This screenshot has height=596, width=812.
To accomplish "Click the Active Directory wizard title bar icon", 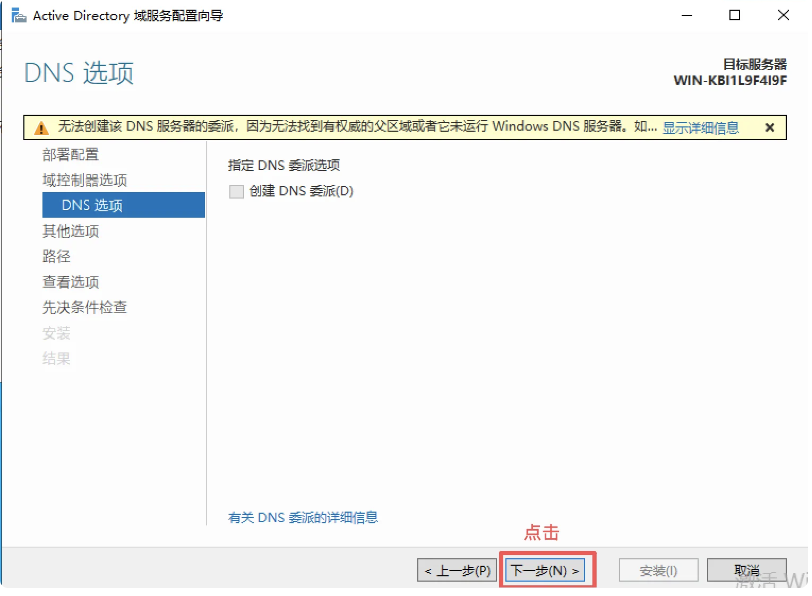I will click(x=18, y=16).
